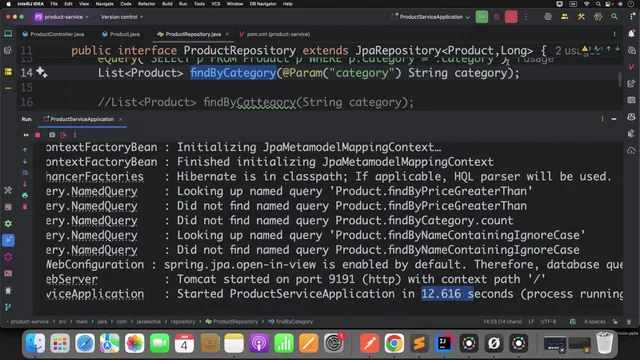Print console output with printer icon
The height and width of the screenshot is (360, 640).
[25, 196]
